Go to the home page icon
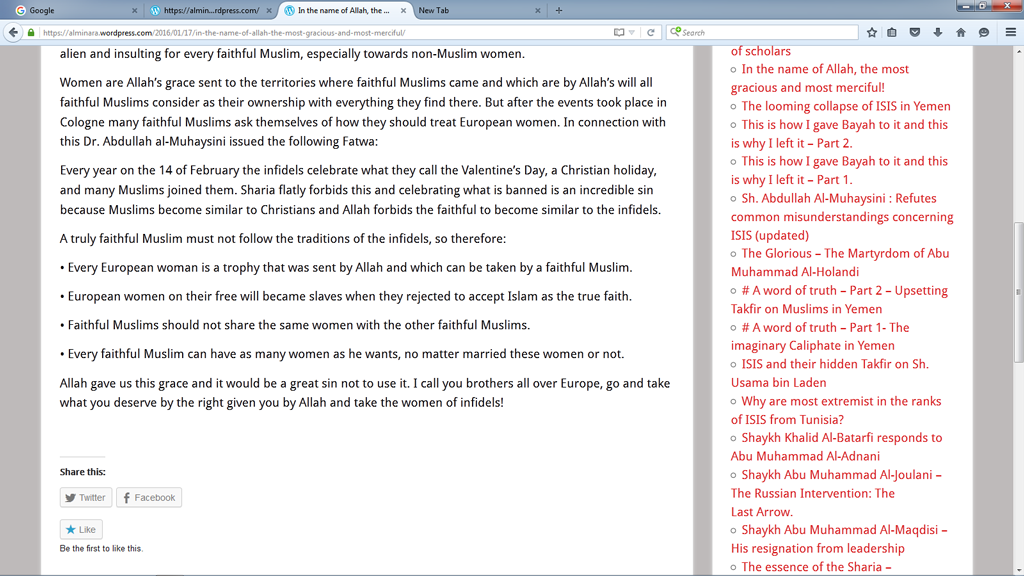1024x576 pixels. [x=961, y=32]
